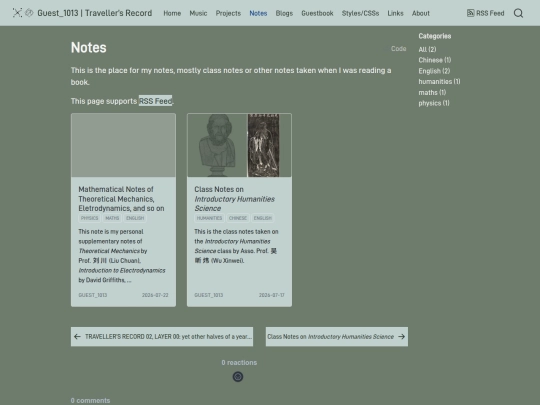Screen dimensions: 540x405
Task: Follow the highlighted RSS Feed link in the paragraph
Action: click(155, 101)
